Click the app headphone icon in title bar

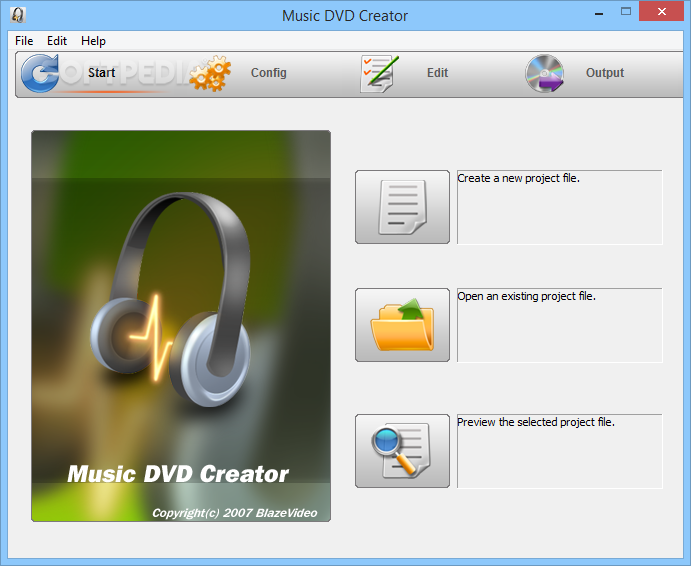coord(18,15)
